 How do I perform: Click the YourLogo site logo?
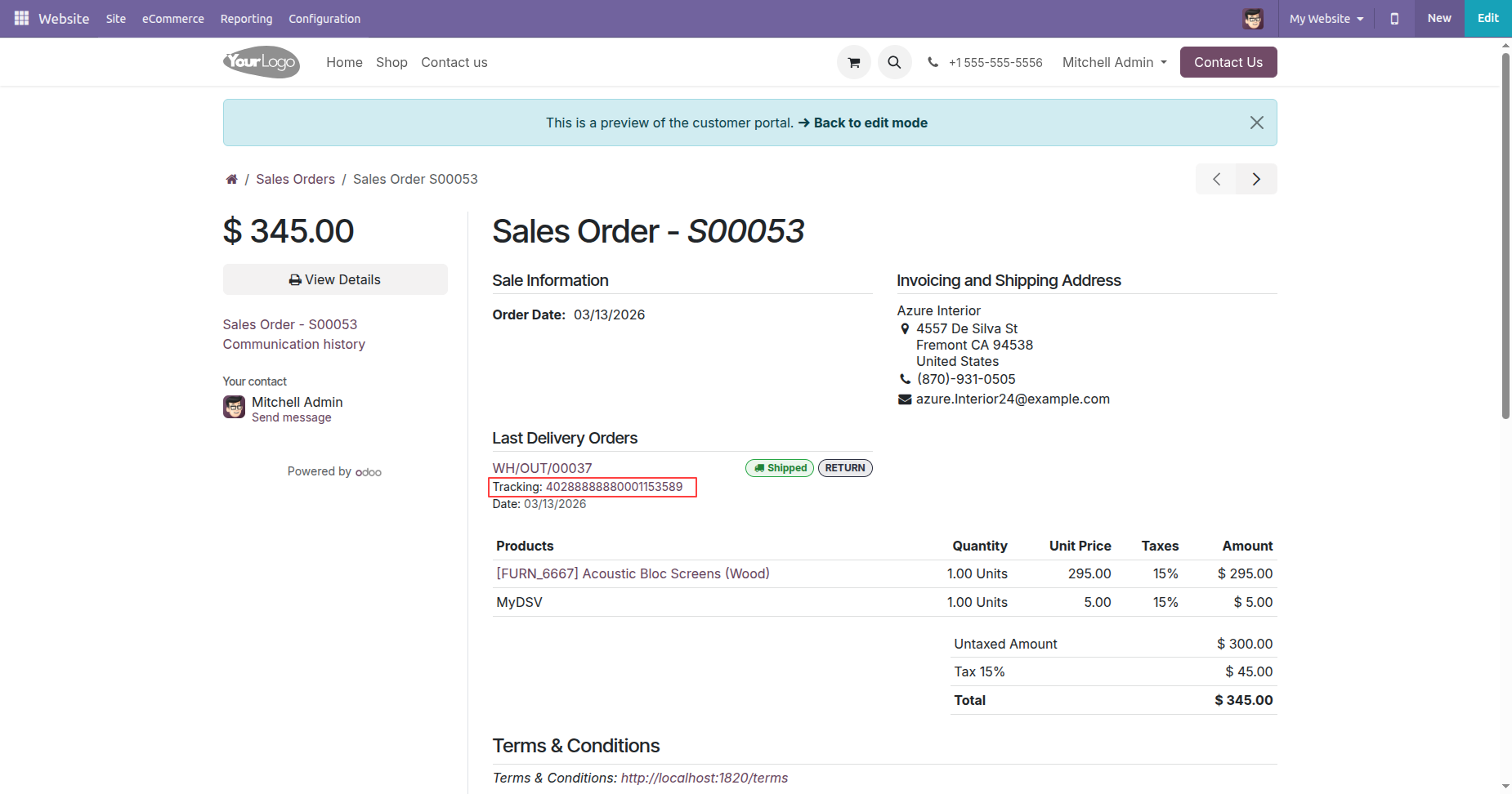pos(262,62)
